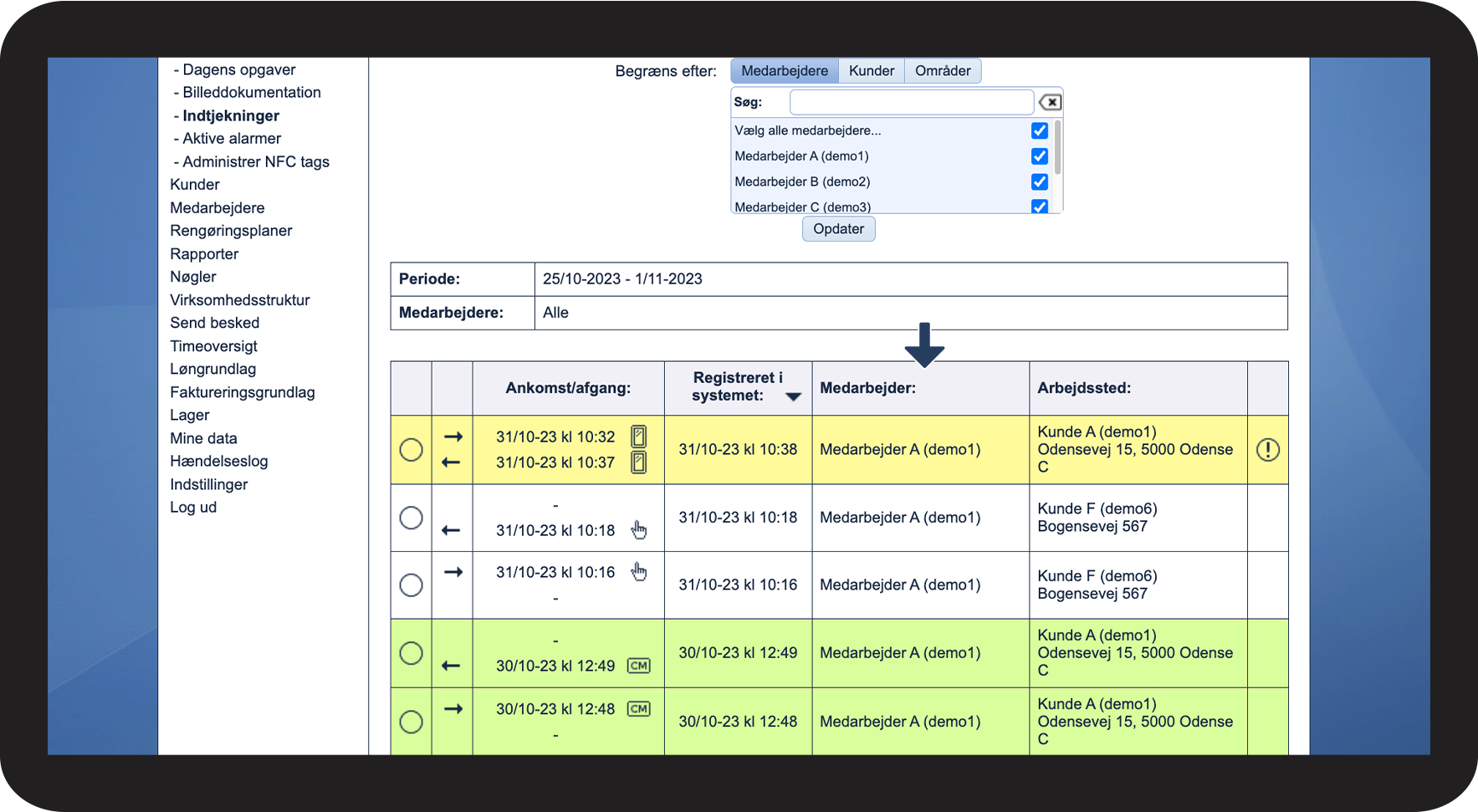Select the radio button for the 10:38 row
Viewport: 1478px width, 812px height.
pos(411,450)
